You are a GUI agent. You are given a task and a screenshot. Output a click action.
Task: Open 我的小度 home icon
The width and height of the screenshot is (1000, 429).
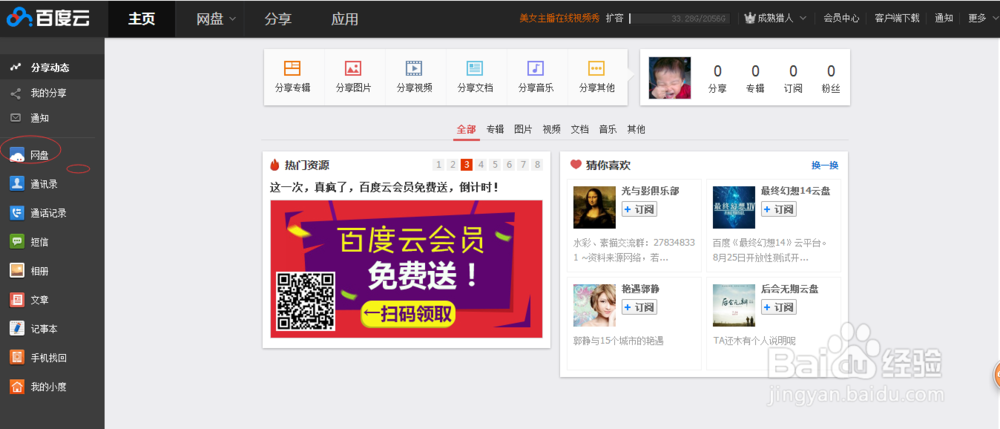(x=17, y=386)
